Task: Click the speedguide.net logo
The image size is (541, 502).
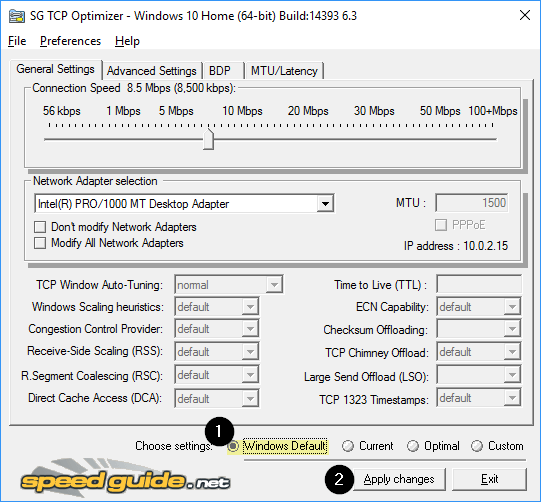Action: pos(125,478)
